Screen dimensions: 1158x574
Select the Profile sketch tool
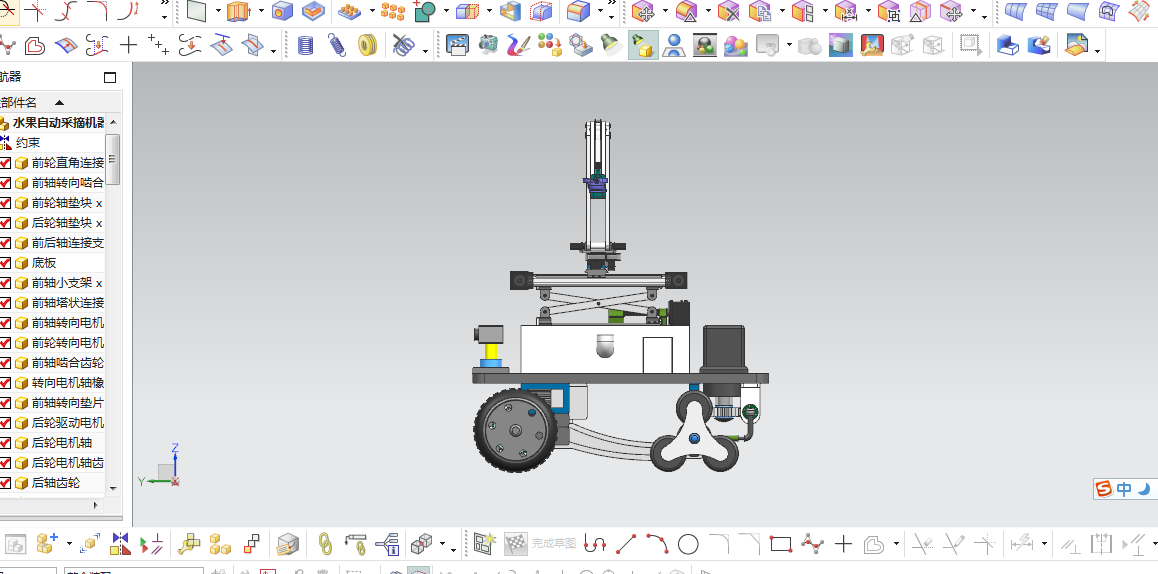(x=595, y=545)
